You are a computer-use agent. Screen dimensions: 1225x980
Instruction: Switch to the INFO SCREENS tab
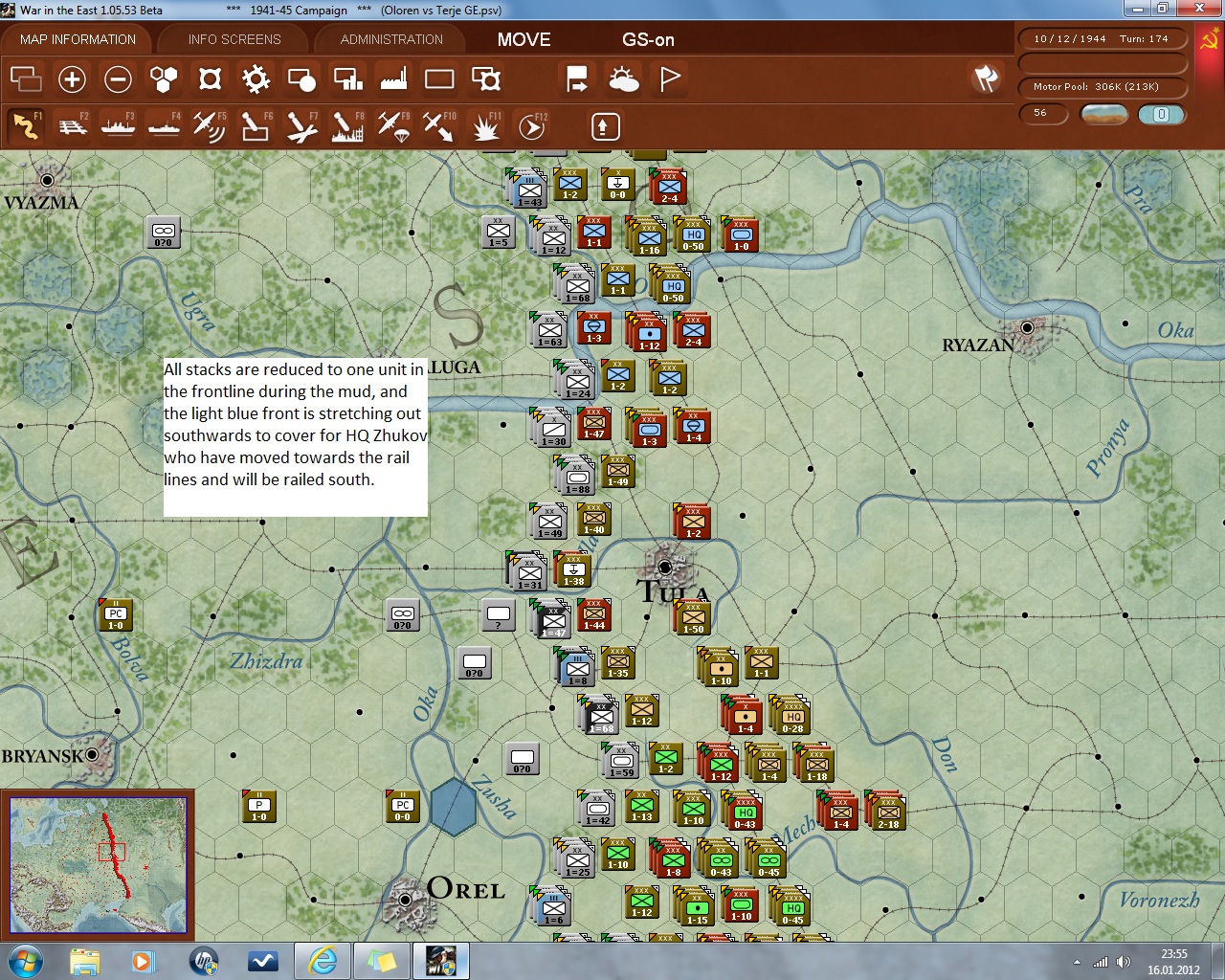(x=234, y=39)
